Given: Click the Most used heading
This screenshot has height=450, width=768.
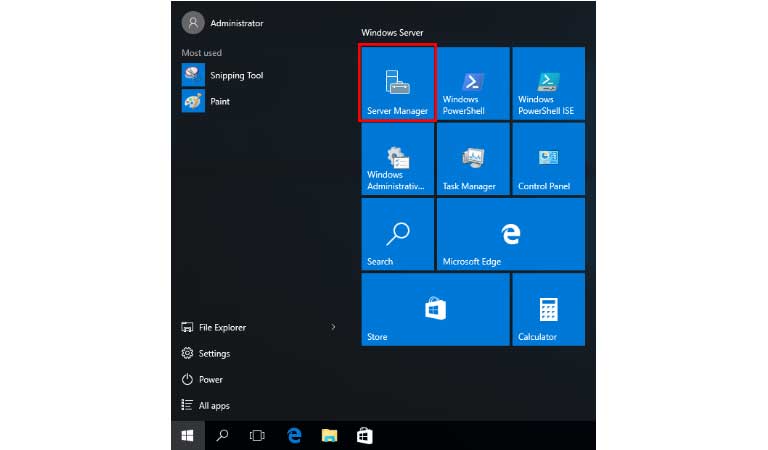Looking at the screenshot, I should [201, 53].
